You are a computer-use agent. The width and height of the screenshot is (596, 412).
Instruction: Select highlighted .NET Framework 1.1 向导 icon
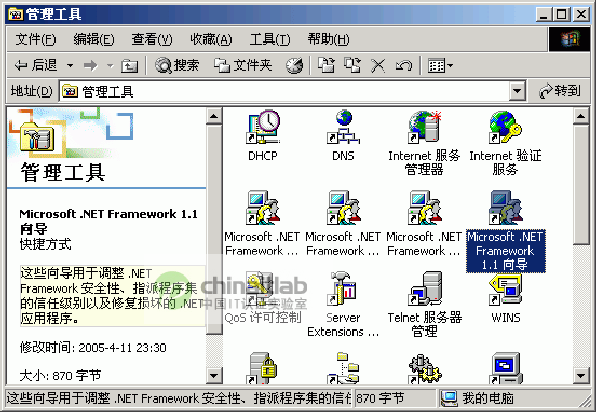click(505, 208)
